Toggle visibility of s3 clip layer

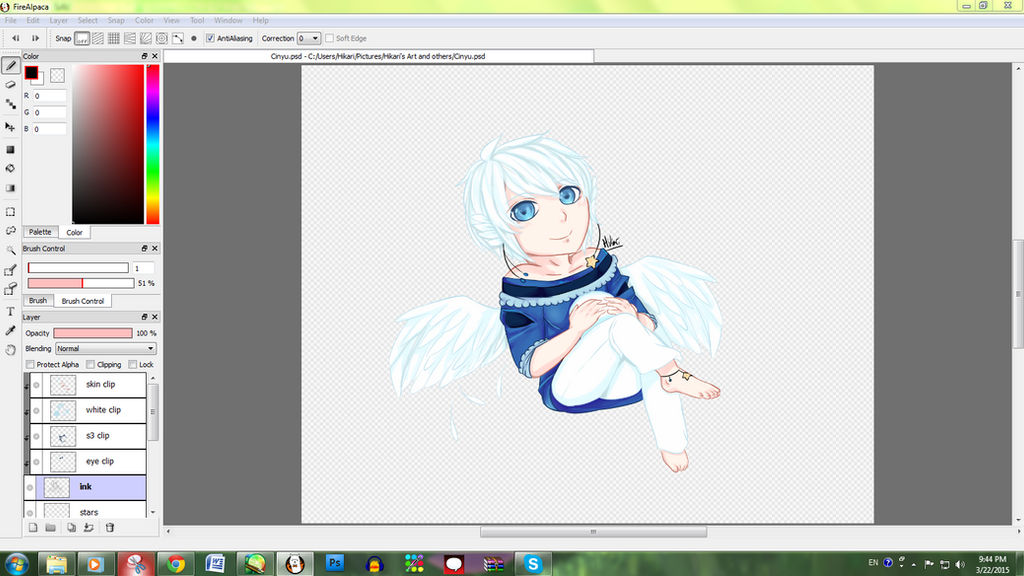tap(37, 436)
